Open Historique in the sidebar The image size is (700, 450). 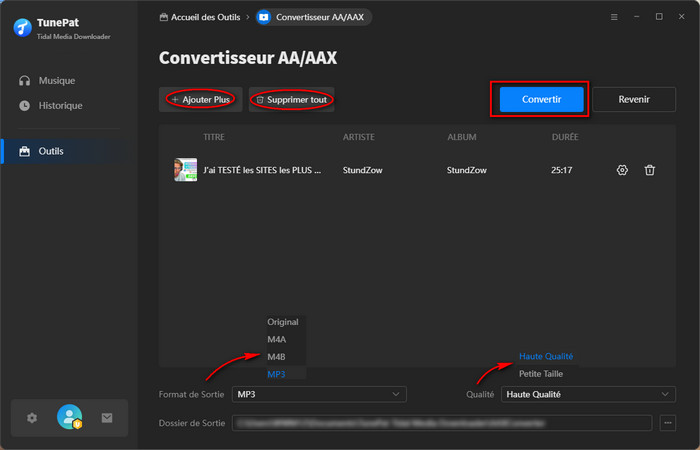60,105
